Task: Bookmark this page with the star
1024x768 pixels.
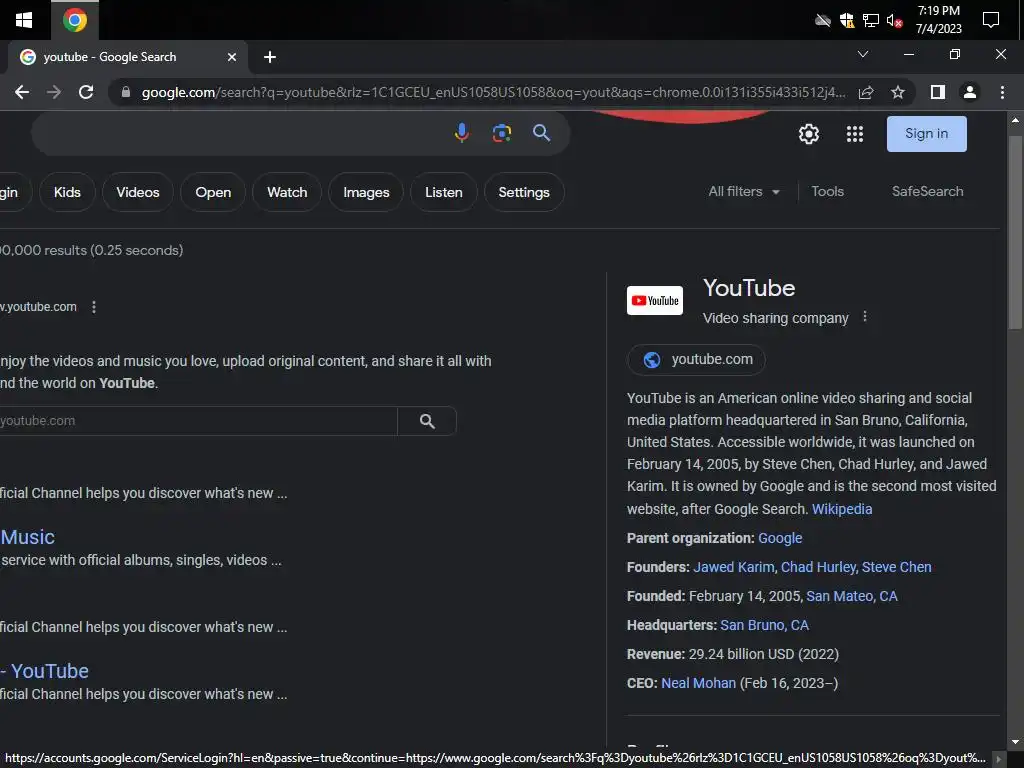Action: [x=898, y=92]
